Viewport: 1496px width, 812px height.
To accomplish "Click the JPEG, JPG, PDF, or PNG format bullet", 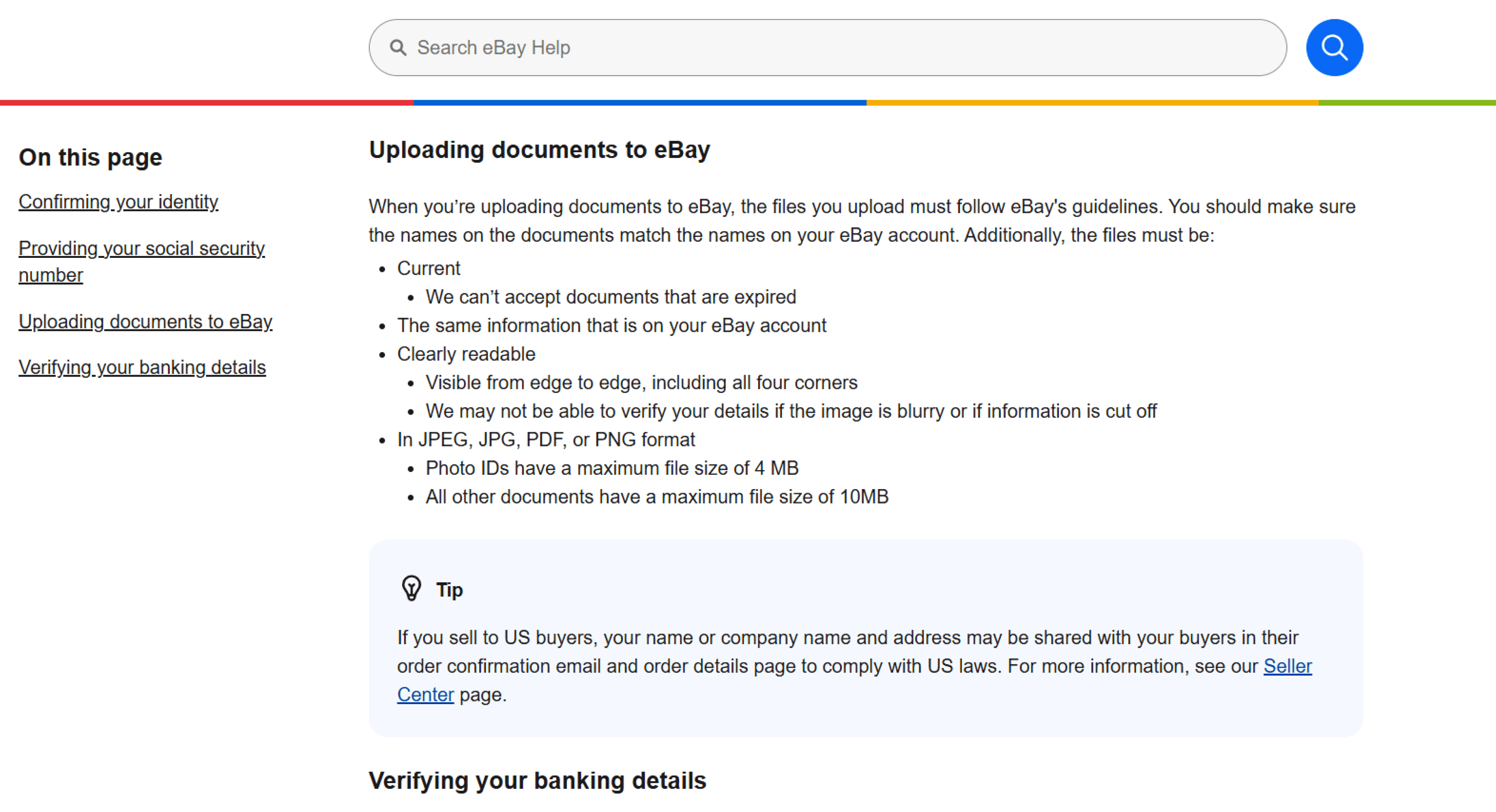I will [x=546, y=439].
